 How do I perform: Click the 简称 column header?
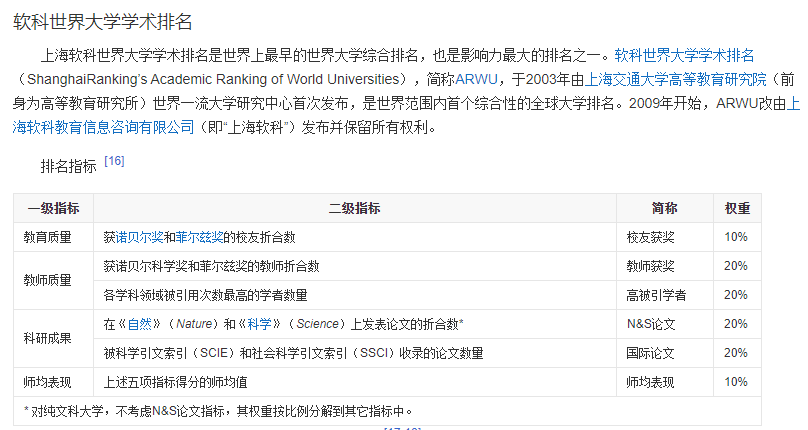coord(665,208)
